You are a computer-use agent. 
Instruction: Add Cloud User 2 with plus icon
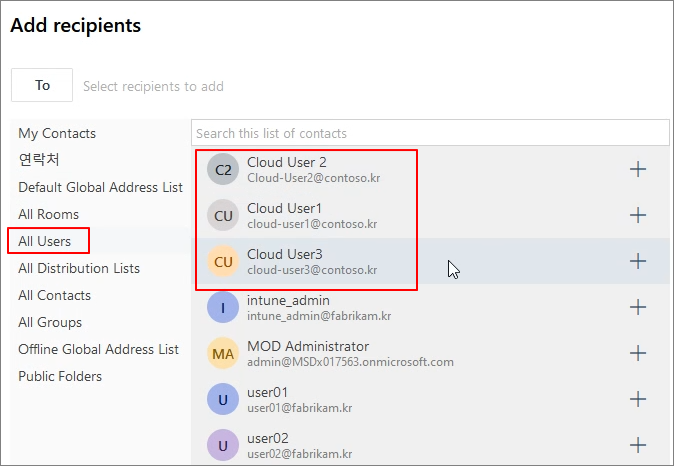[x=638, y=169]
